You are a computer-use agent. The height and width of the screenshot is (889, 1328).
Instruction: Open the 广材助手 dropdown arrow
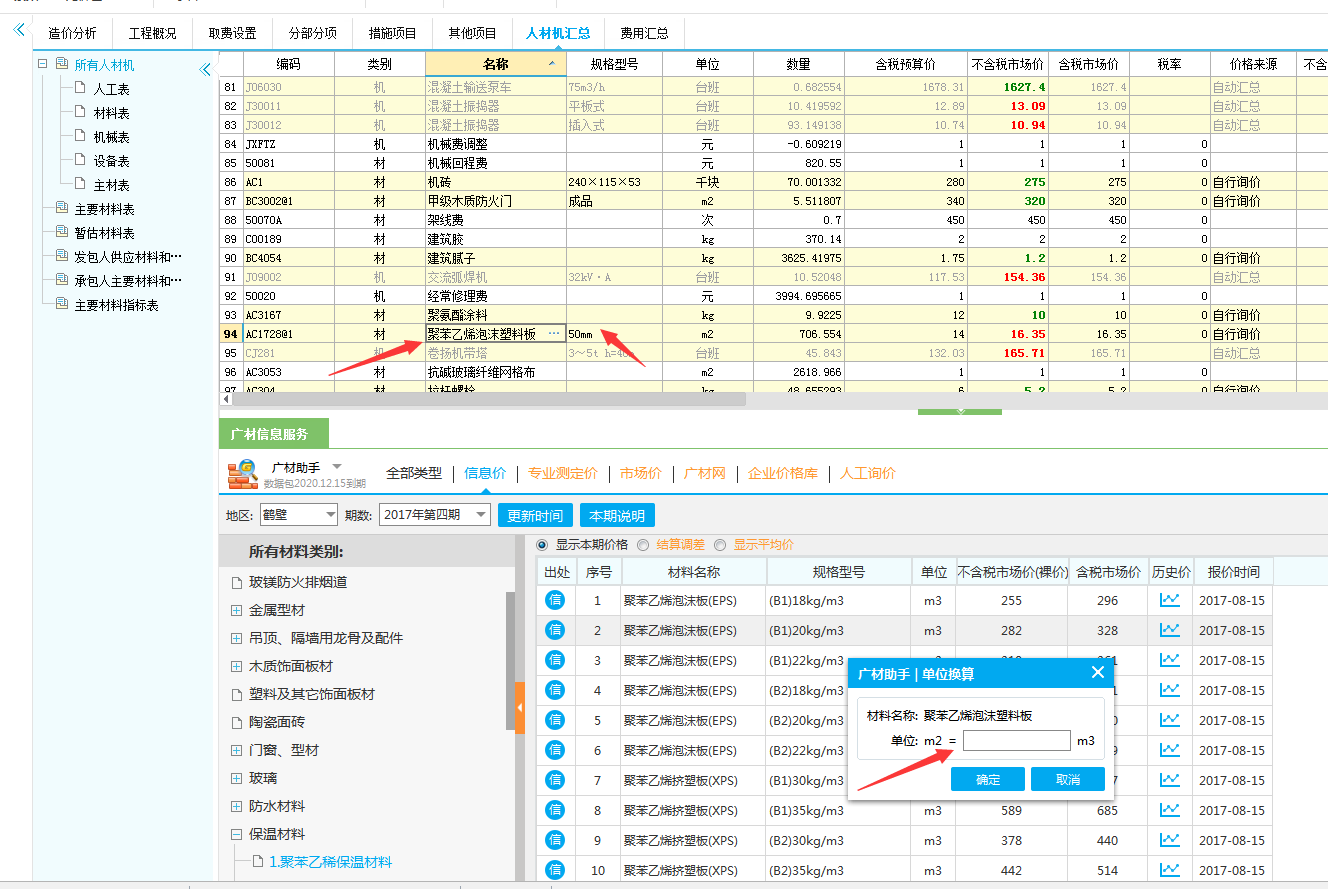coord(337,466)
